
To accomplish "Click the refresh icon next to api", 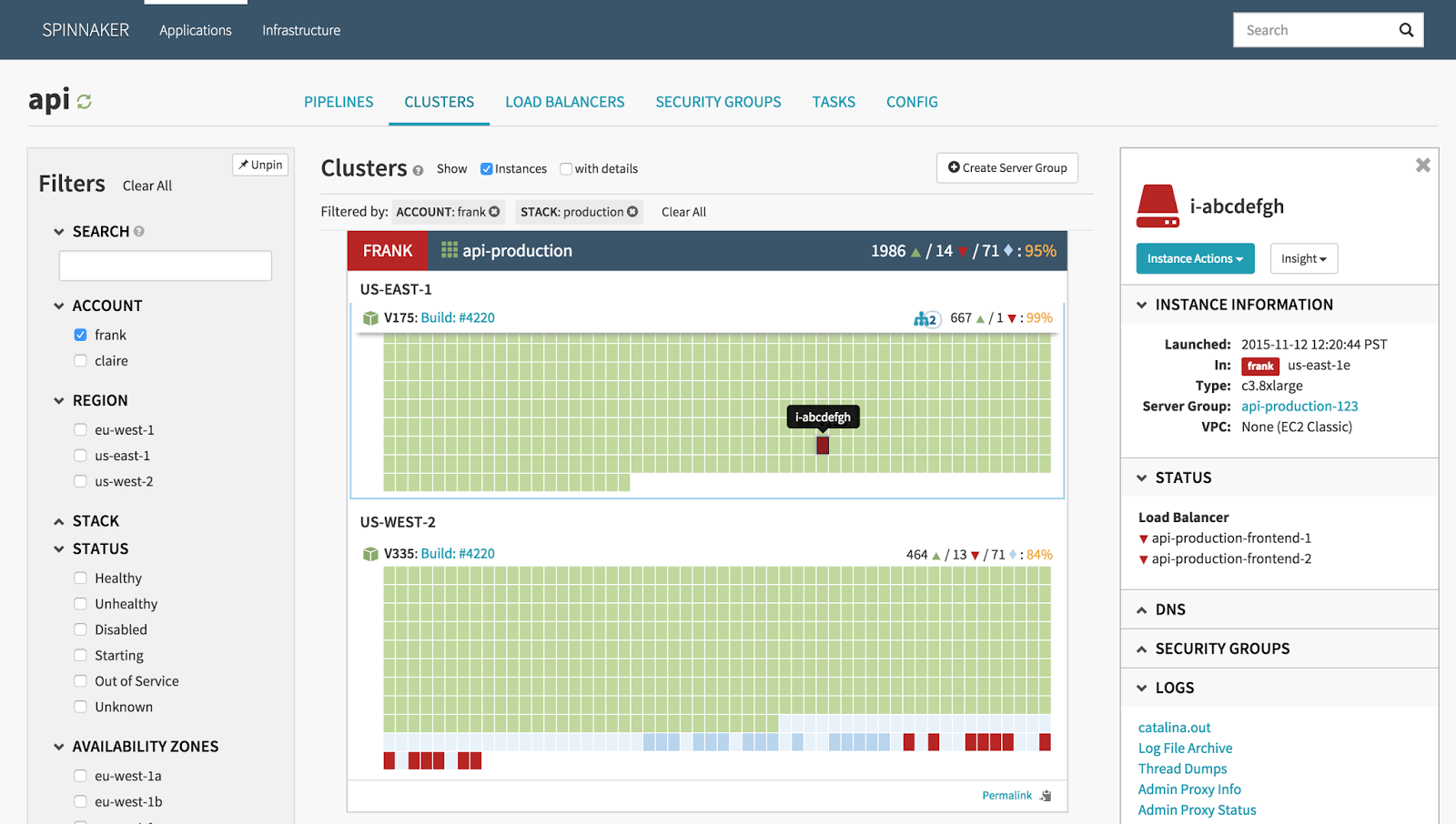I will click(x=84, y=102).
